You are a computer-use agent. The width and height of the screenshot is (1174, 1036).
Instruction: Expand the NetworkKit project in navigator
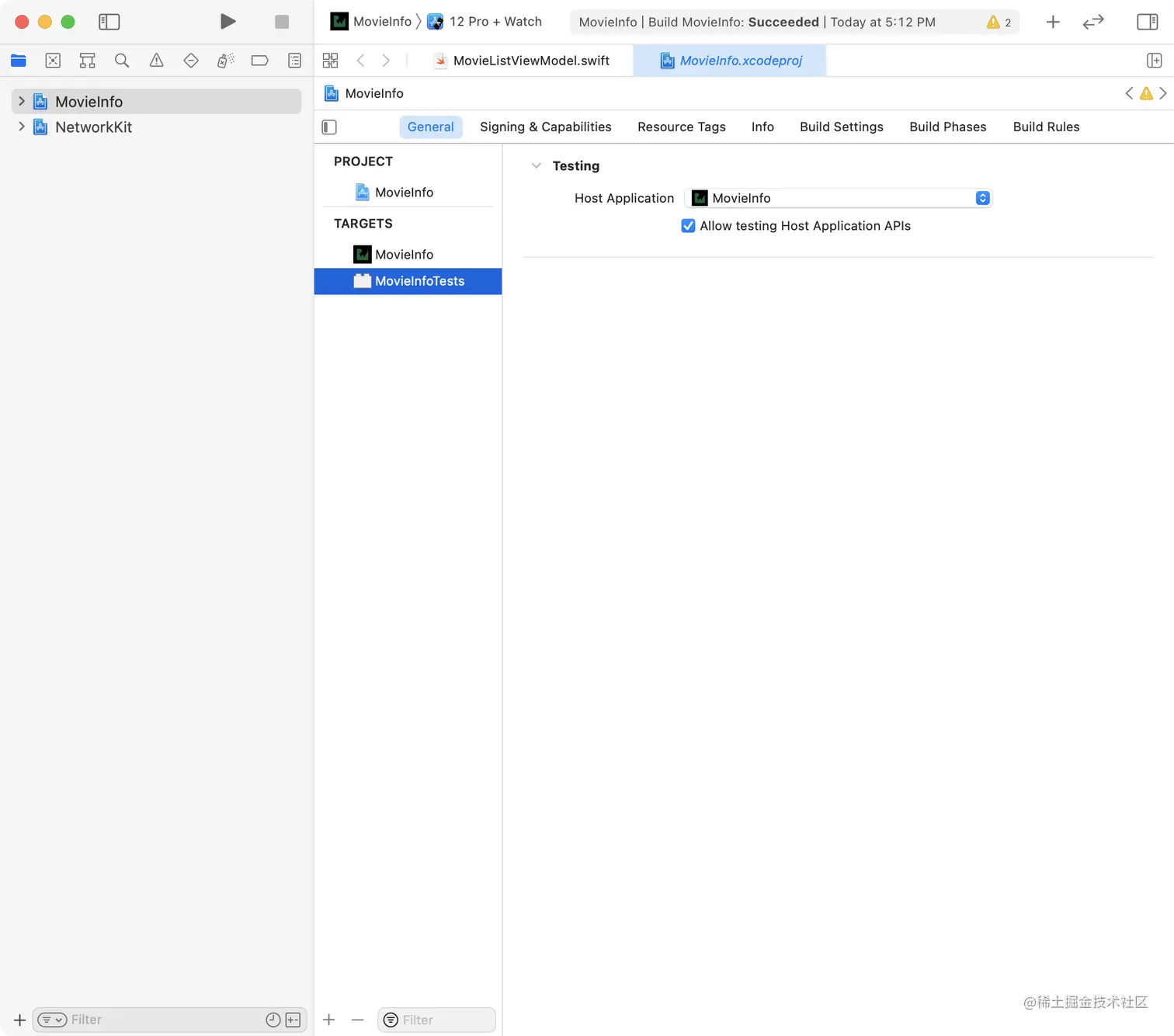click(x=22, y=127)
